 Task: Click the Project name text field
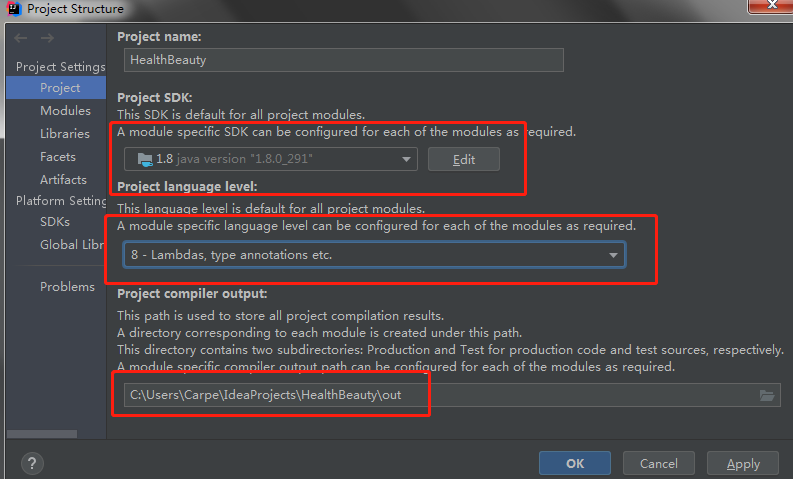point(340,59)
